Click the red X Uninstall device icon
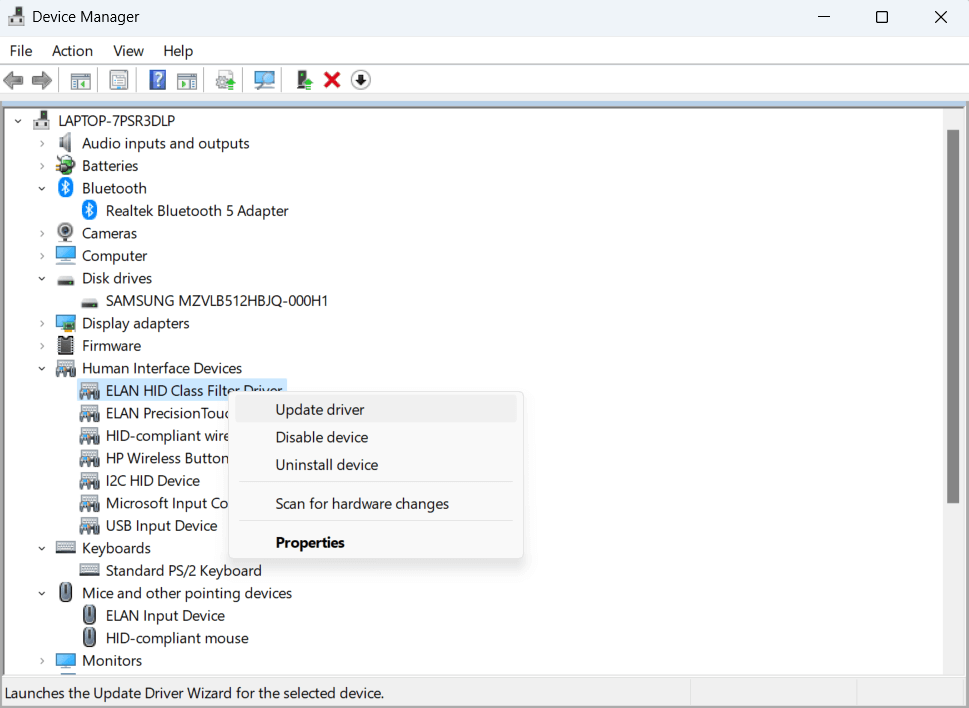Viewport: 969px width, 708px height. point(332,80)
